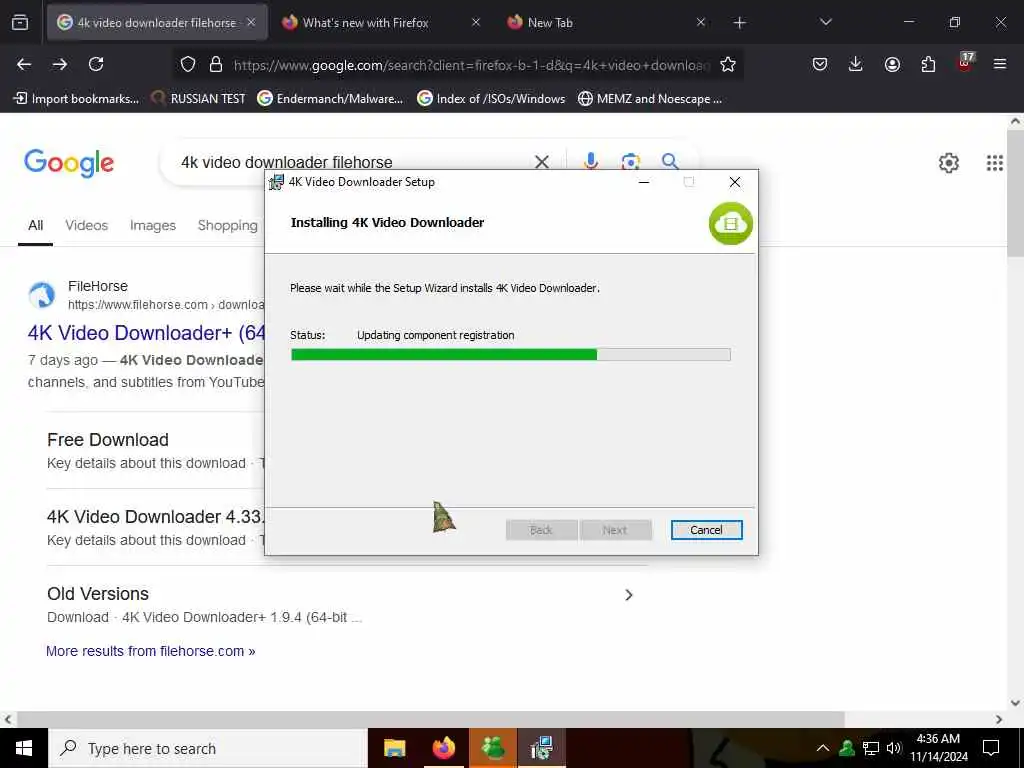Screen dimensions: 1024x768
Task: Open the volume speaker tray icon
Action: (x=894, y=748)
